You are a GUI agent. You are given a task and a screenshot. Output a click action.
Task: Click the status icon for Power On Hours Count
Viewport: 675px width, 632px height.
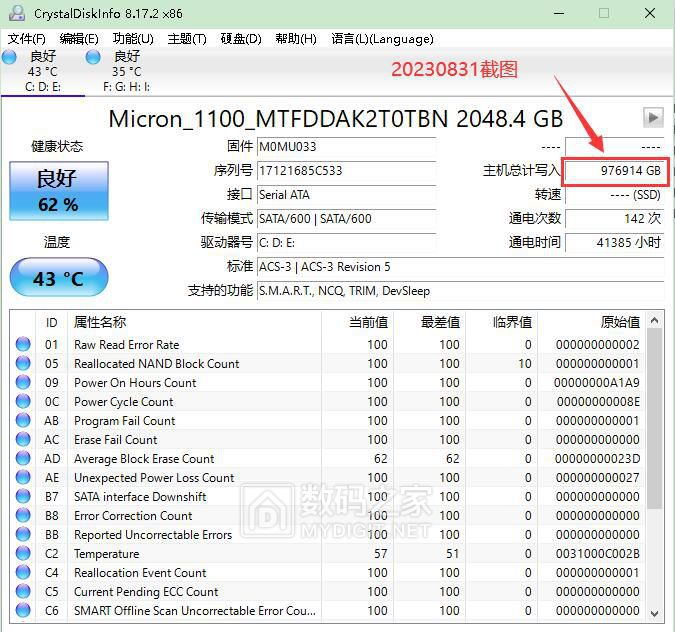(x=23, y=382)
